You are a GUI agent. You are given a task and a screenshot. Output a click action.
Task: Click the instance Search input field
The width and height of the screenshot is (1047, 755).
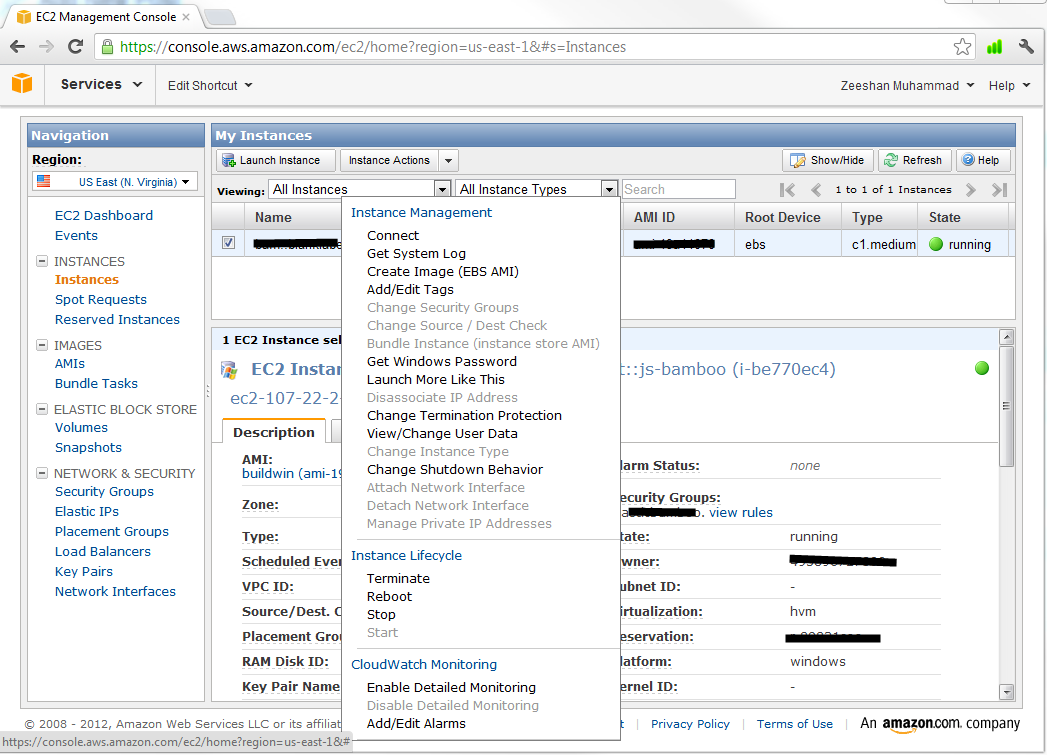click(x=678, y=189)
